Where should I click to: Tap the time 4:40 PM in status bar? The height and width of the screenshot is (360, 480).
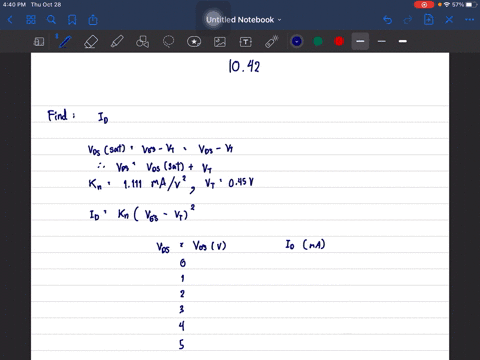14,5
